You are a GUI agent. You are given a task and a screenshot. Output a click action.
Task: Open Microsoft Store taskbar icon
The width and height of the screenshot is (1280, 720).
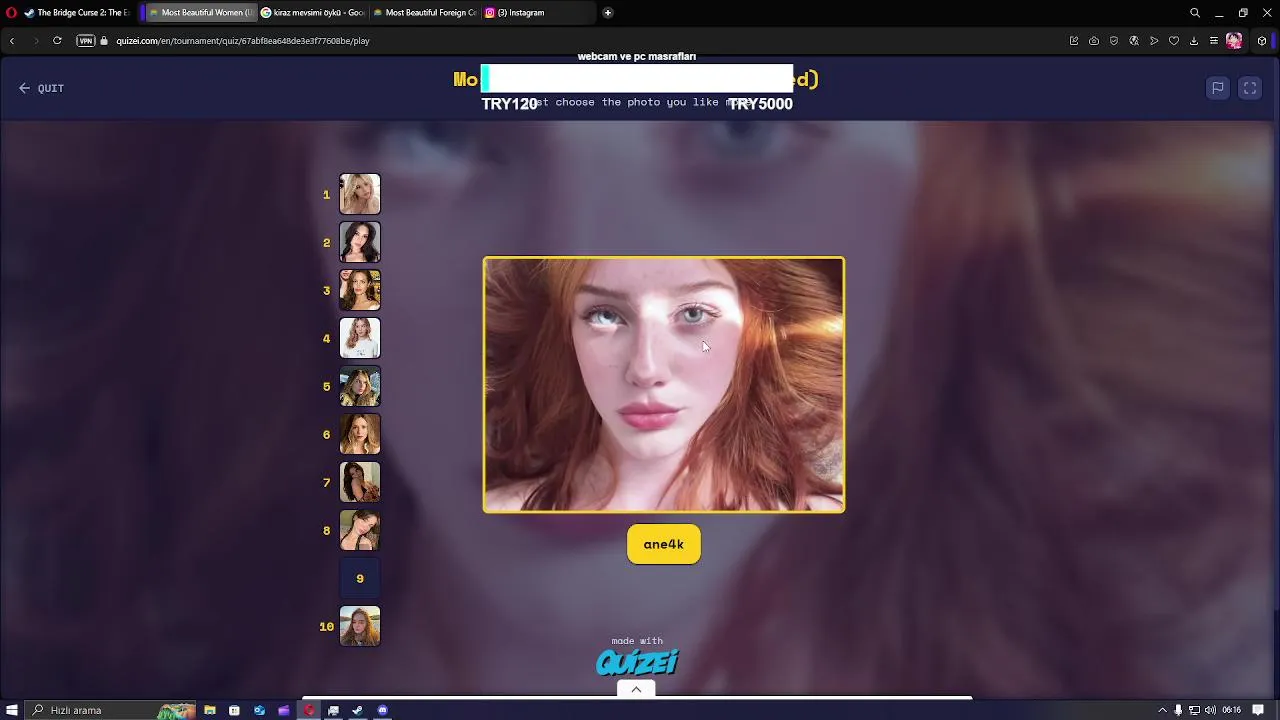[x=234, y=710]
